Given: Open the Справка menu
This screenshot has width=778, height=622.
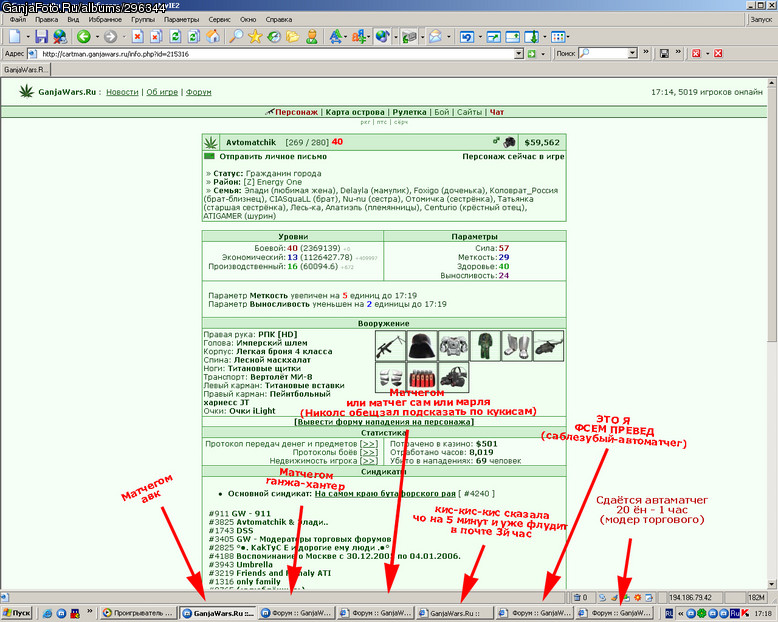Looking at the screenshot, I should (x=279, y=19).
